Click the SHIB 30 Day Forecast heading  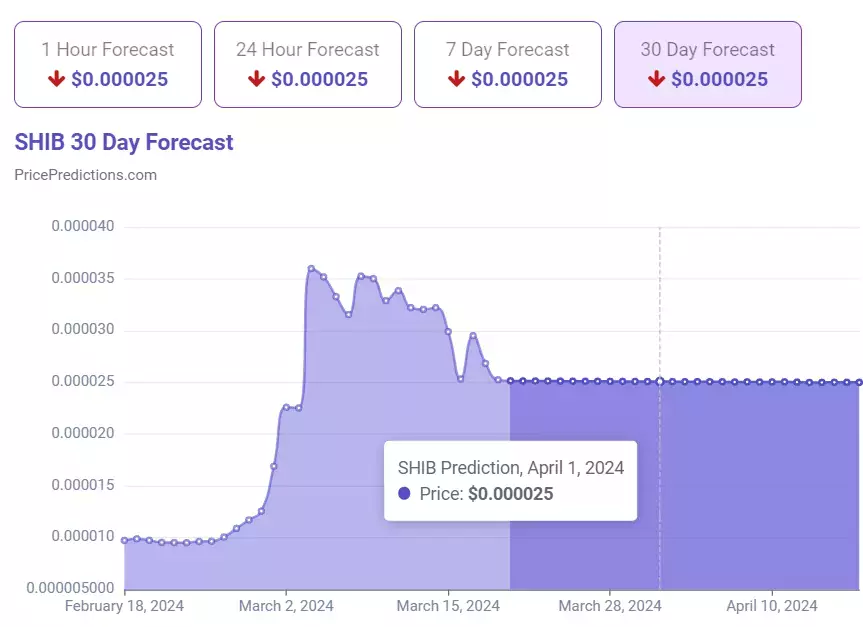124,142
